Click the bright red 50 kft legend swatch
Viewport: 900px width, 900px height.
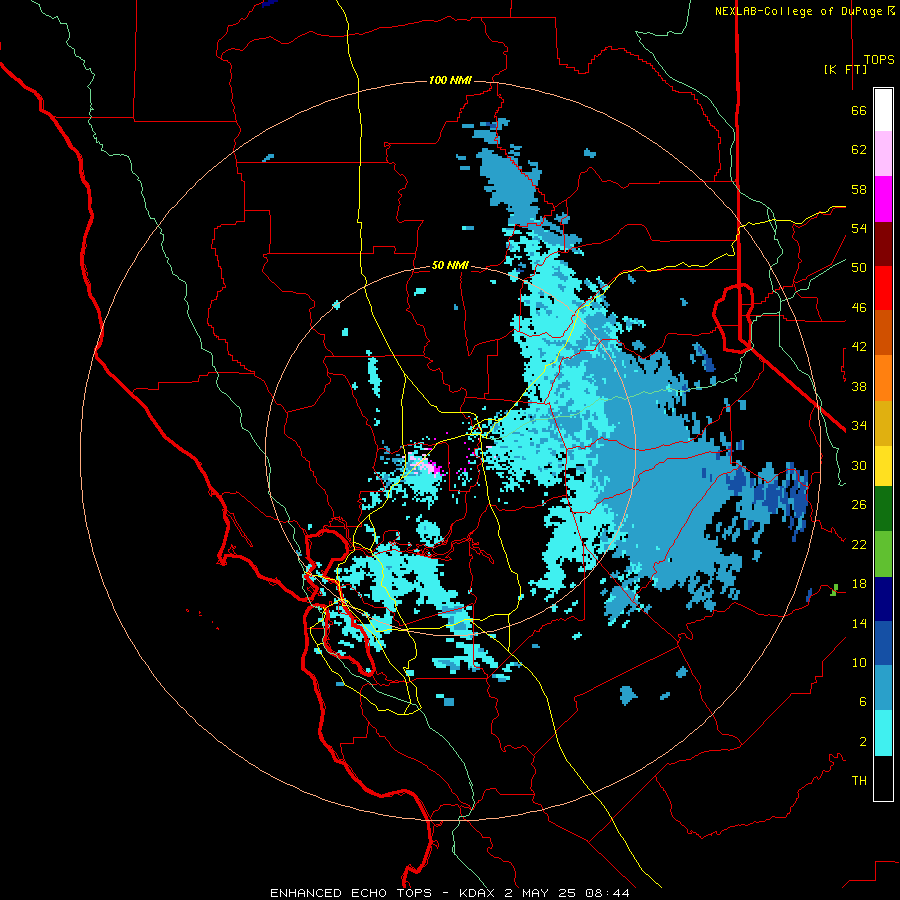(883, 289)
